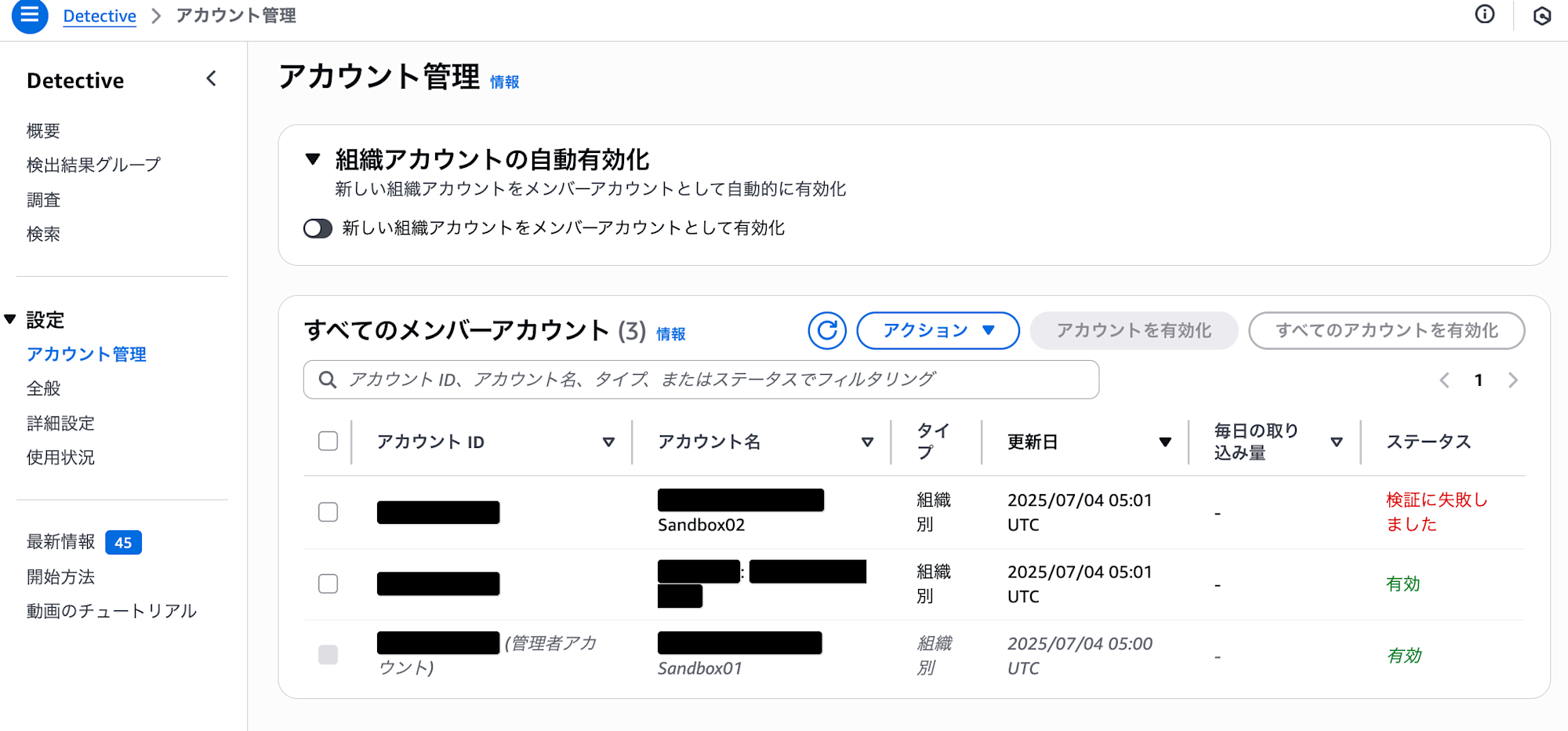Open 調査 in the sidebar
The image size is (1568, 731).
click(43, 199)
